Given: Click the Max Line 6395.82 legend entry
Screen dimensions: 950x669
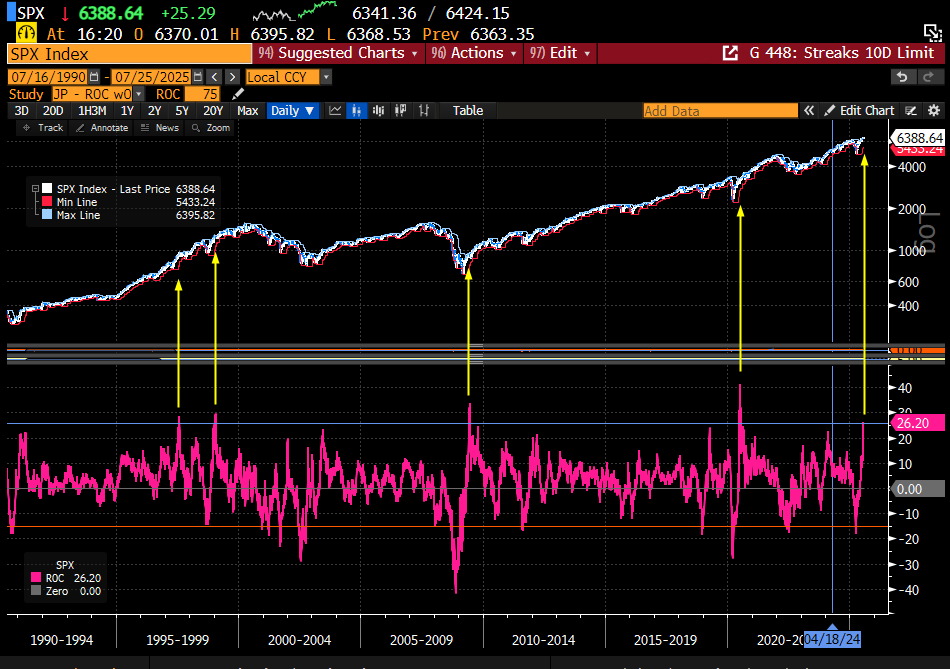Looking at the screenshot, I should (128, 215).
